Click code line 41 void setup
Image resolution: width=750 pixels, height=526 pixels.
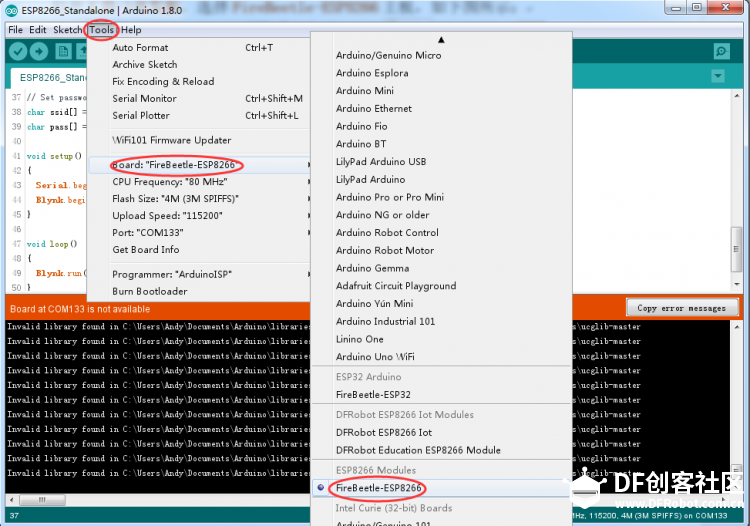click(54, 156)
